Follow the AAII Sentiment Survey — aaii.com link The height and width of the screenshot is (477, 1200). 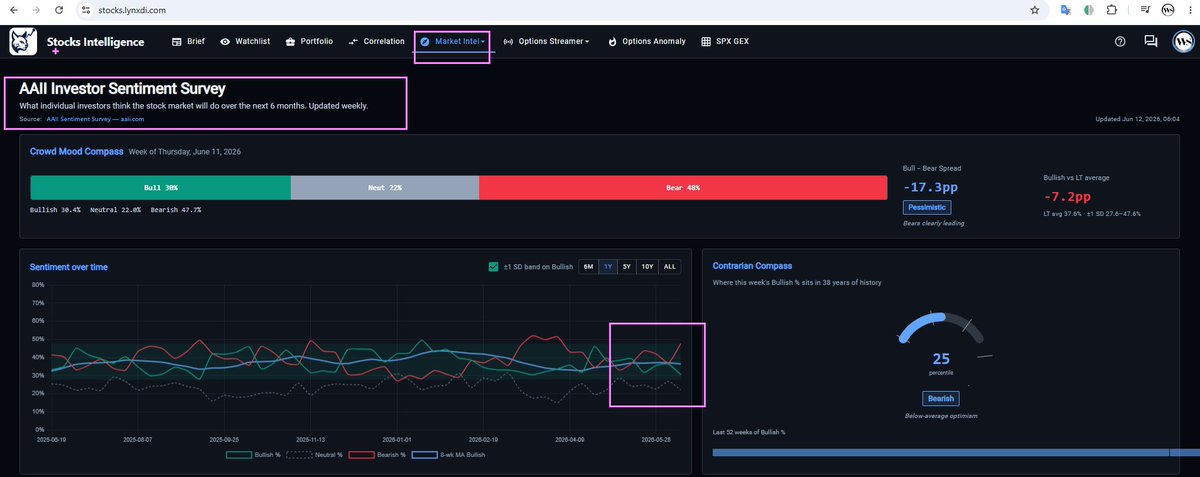[x=96, y=119]
